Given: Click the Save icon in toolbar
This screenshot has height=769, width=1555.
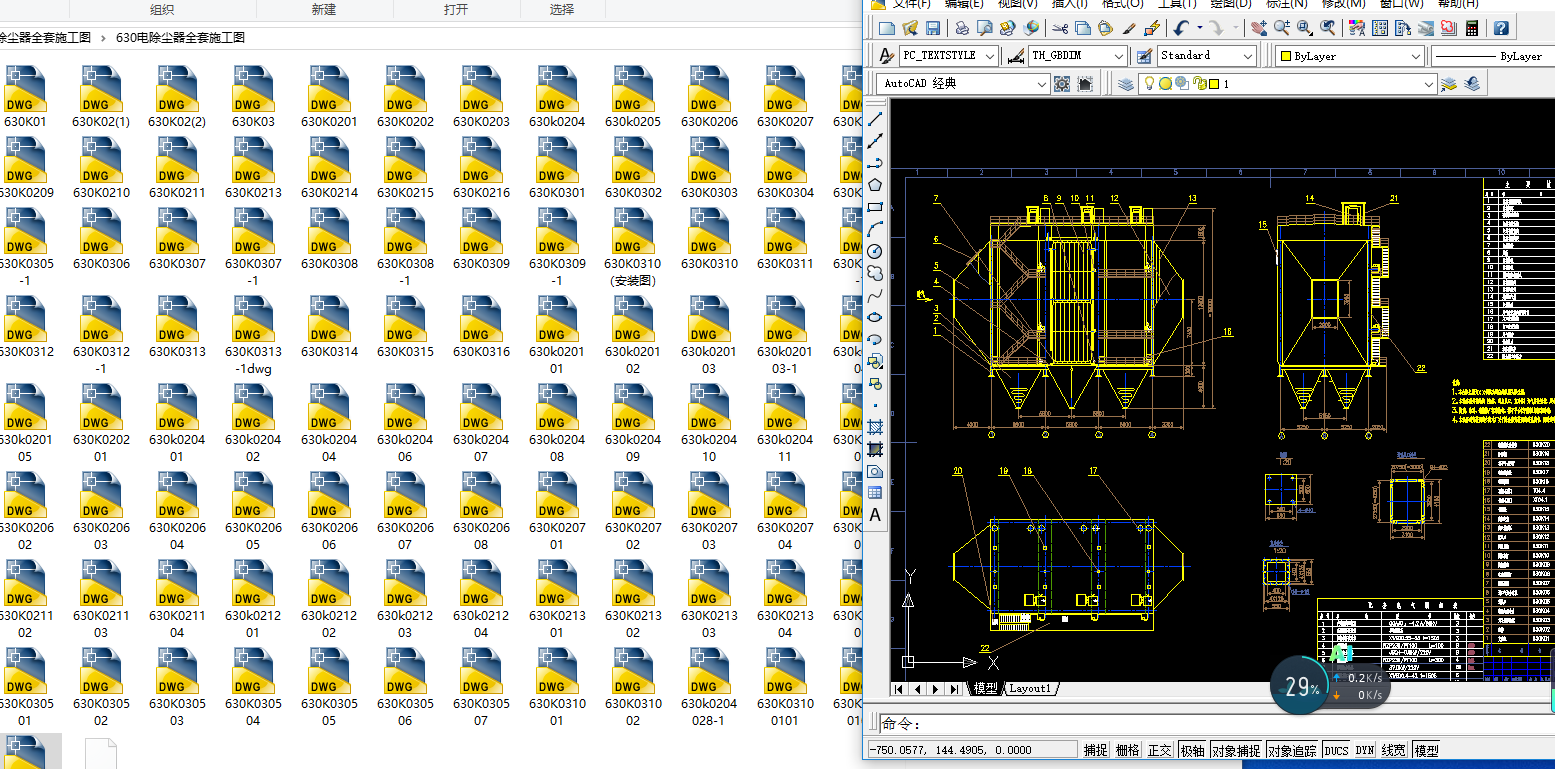Looking at the screenshot, I should [x=932, y=28].
